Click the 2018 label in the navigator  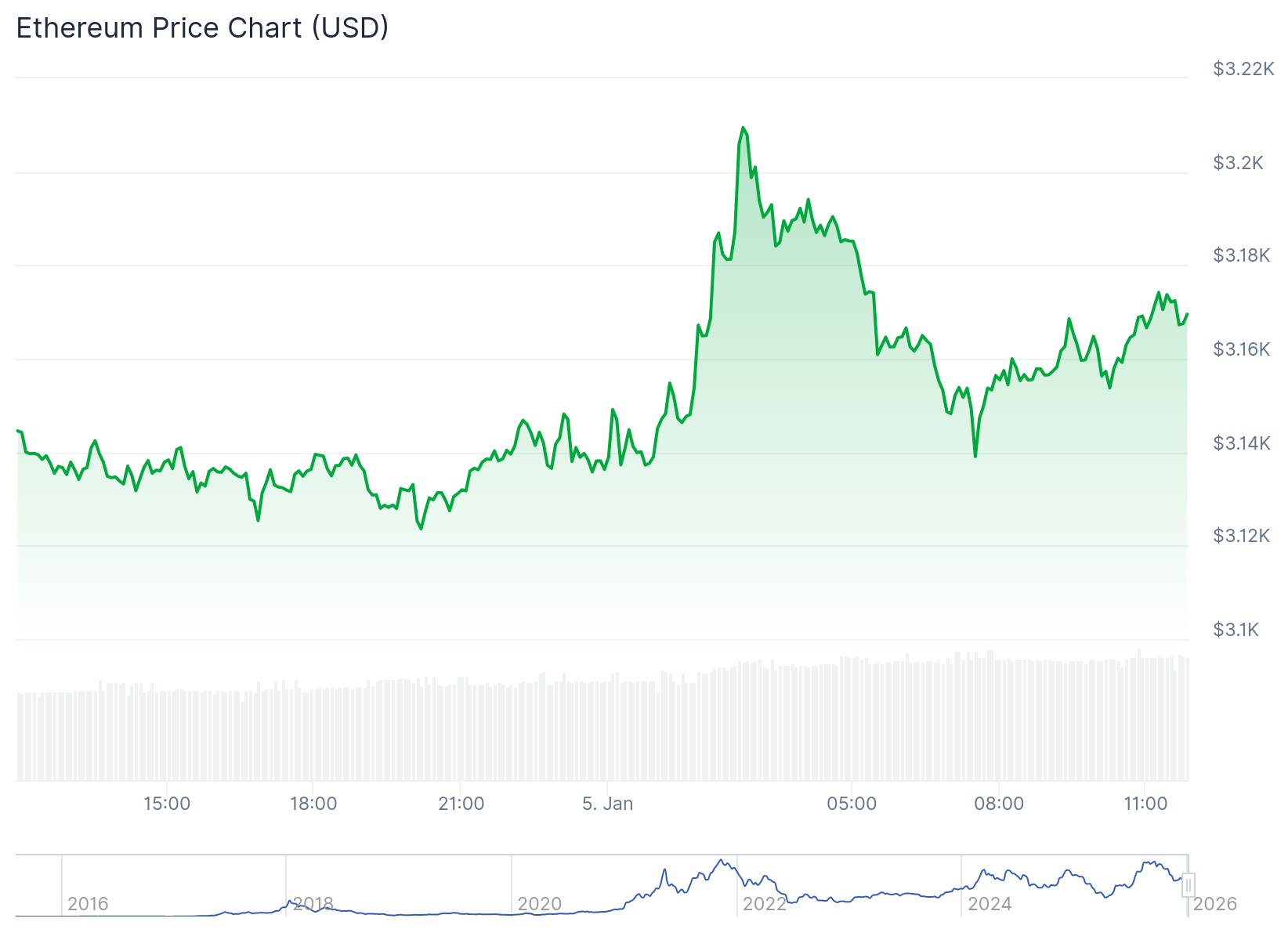[x=313, y=904]
